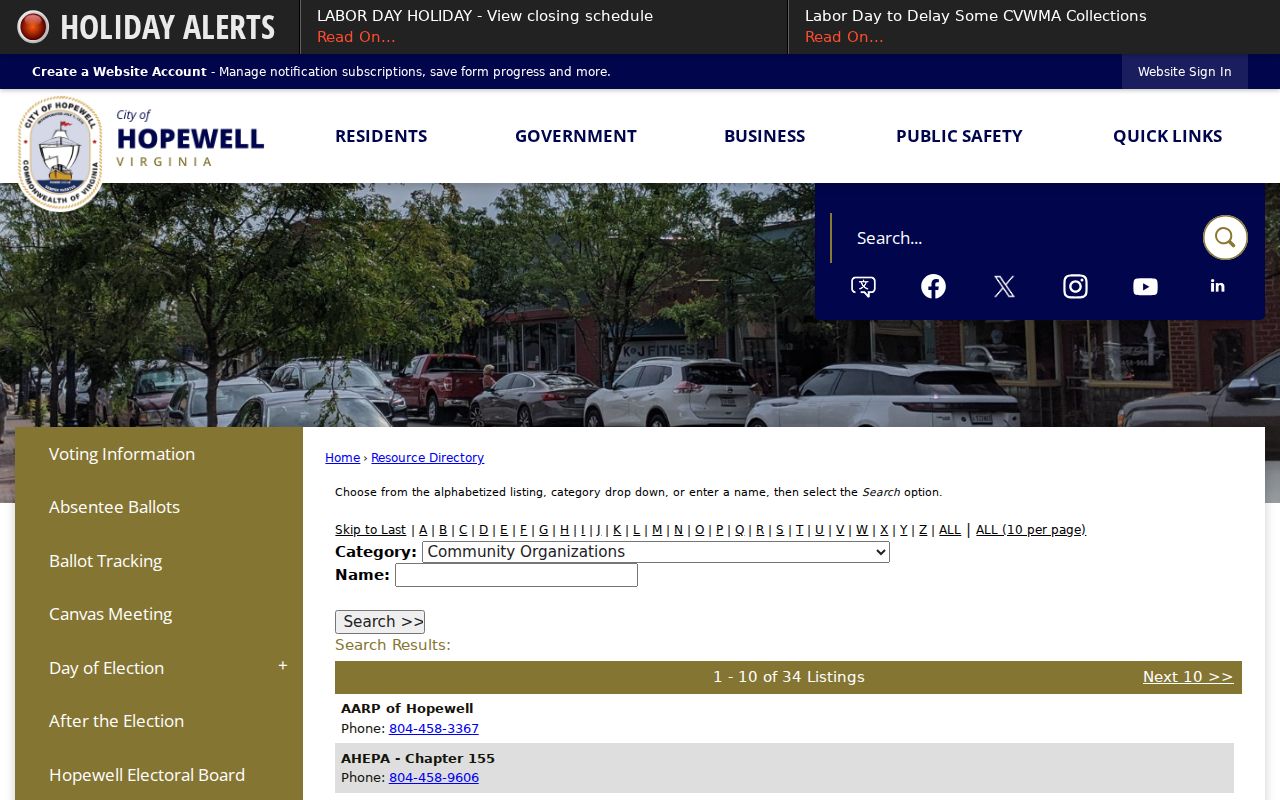Screen dimensions: 1280x800
Task: Open the Category dropdown
Action: pyautogui.click(x=656, y=552)
